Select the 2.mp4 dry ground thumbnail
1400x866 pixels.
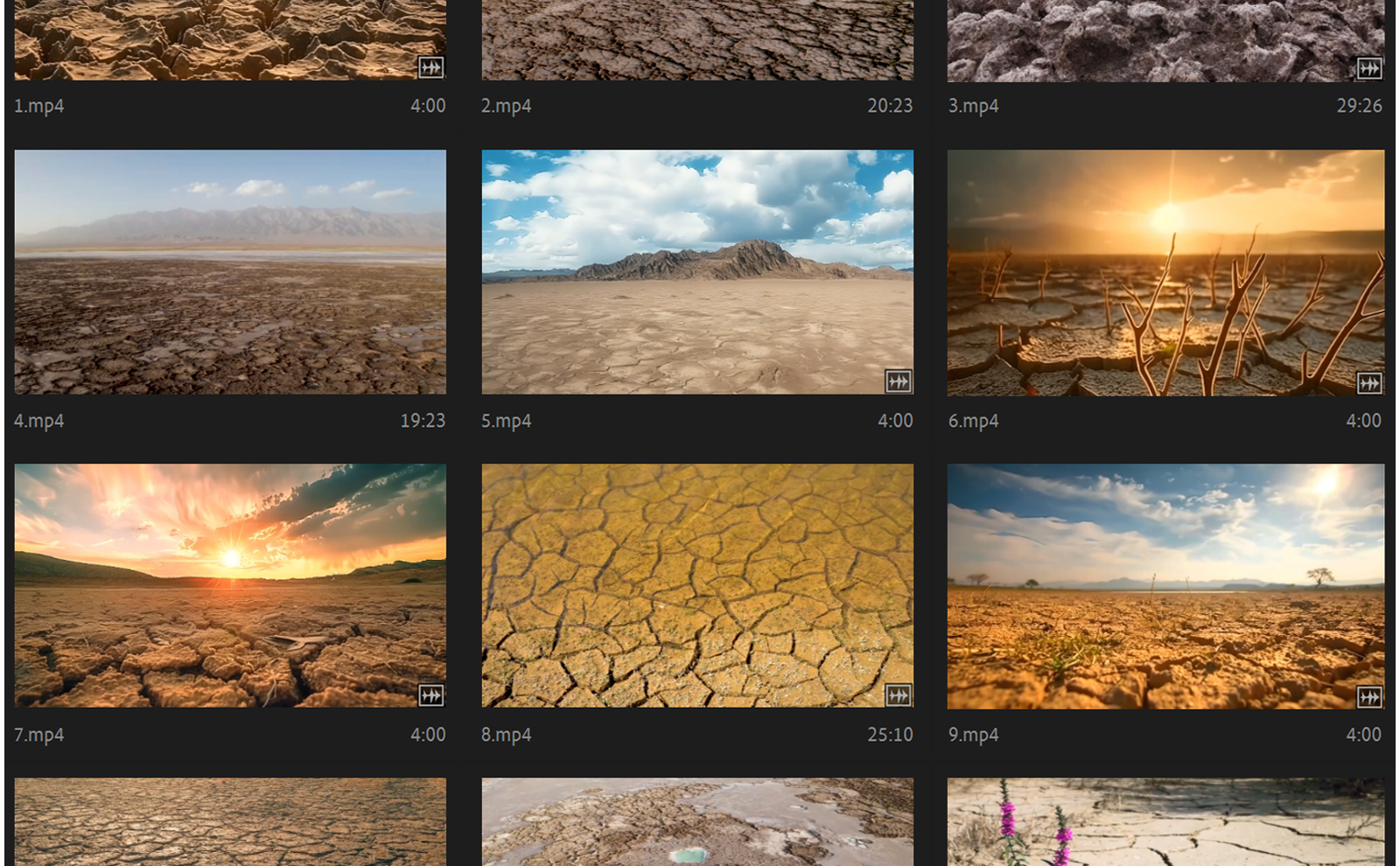tap(697, 40)
